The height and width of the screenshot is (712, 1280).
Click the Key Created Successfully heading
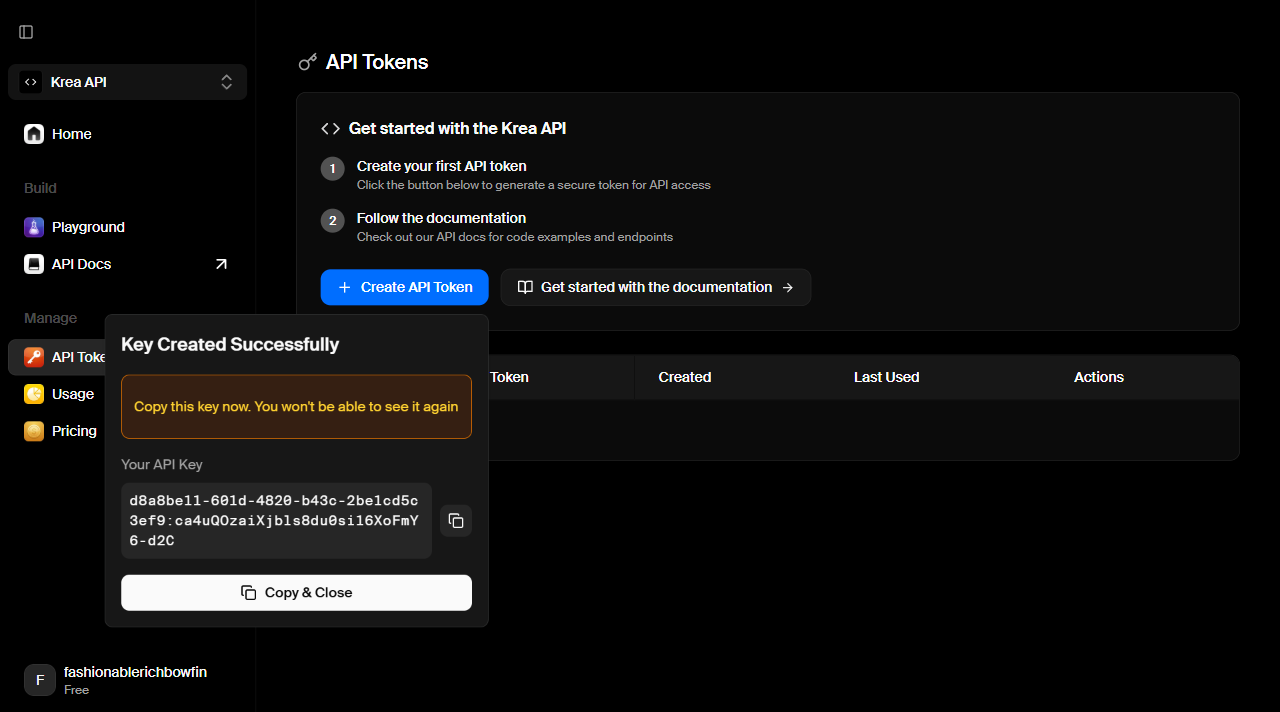(230, 344)
